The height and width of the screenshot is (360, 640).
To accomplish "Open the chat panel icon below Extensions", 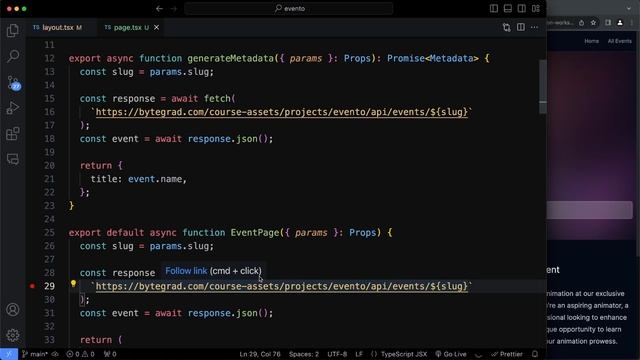I will [x=13, y=159].
